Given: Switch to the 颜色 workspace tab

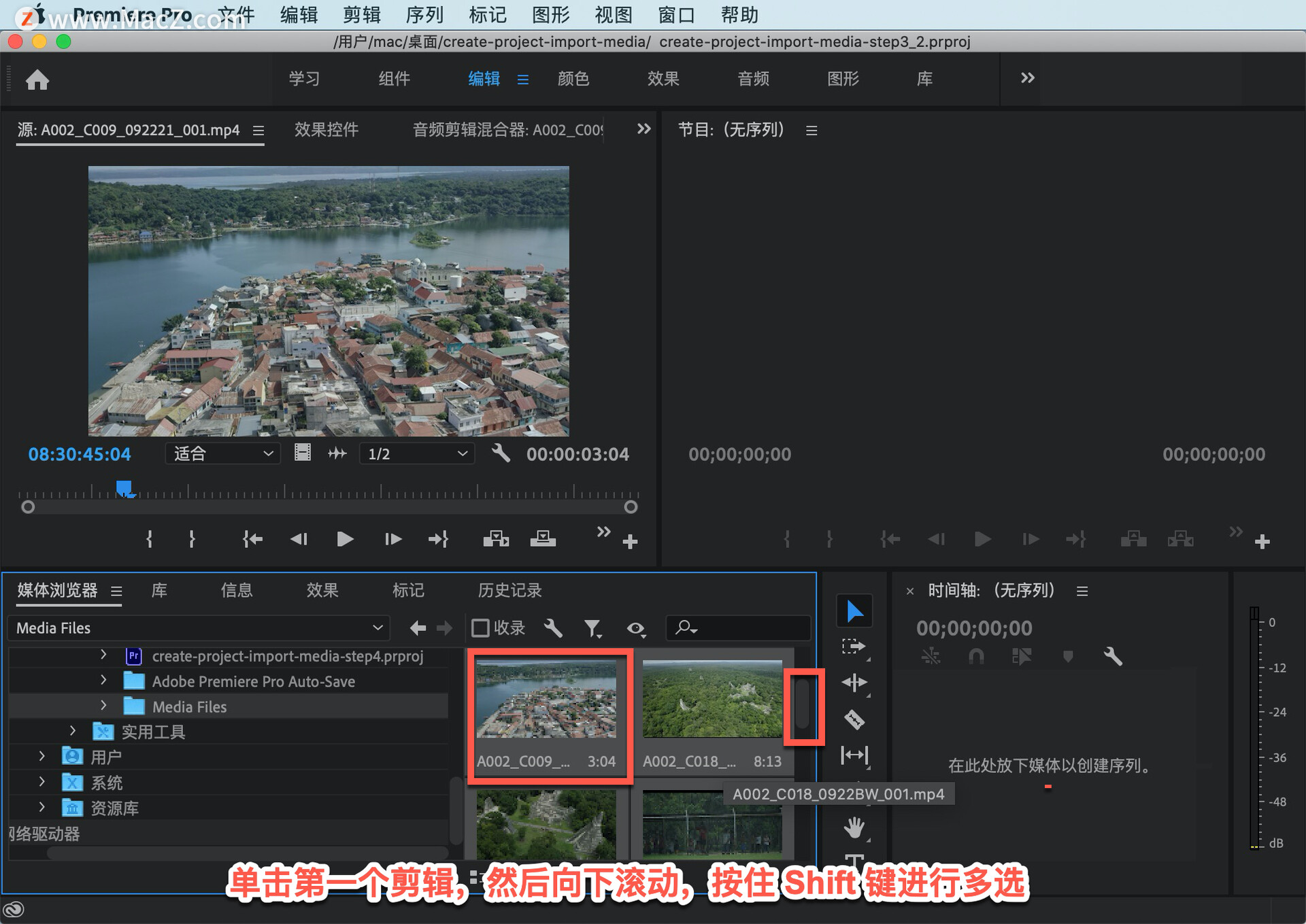Looking at the screenshot, I should pos(573,79).
